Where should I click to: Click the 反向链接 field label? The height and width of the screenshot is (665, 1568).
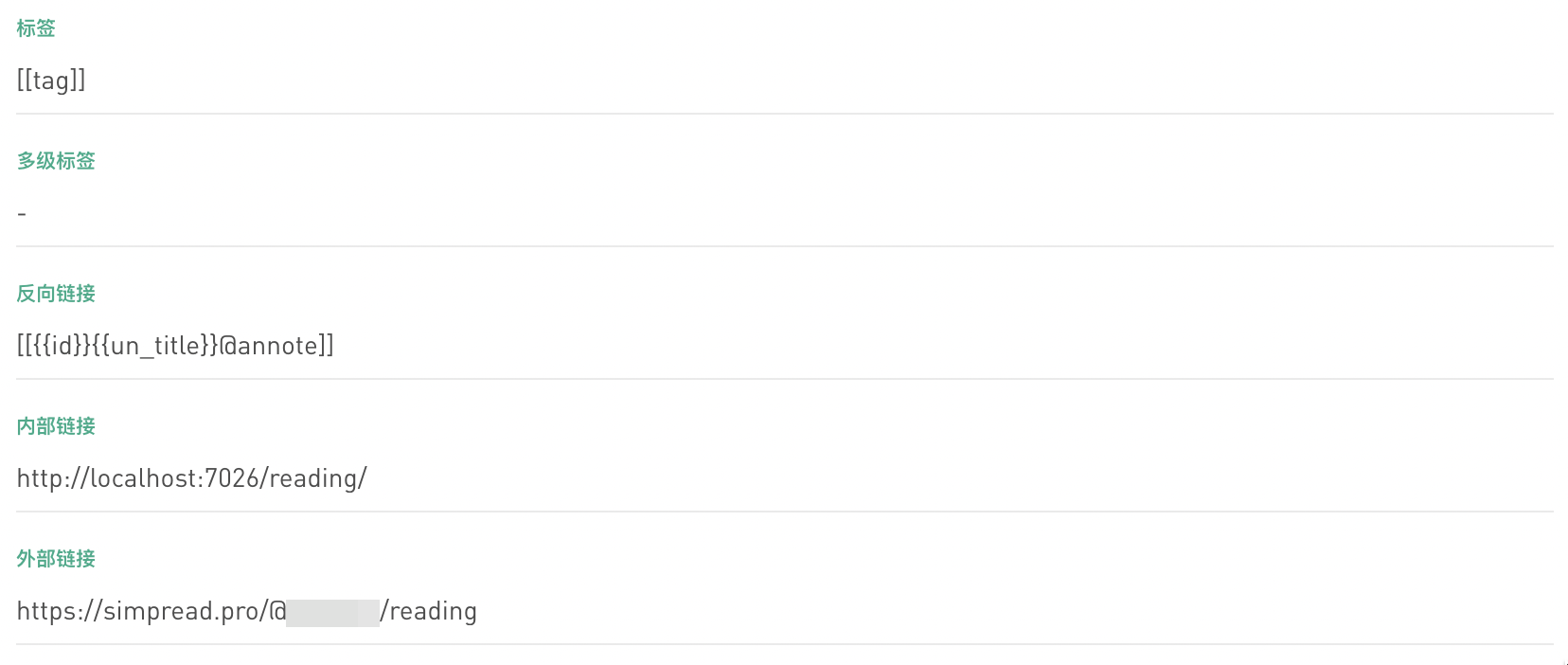[x=56, y=294]
